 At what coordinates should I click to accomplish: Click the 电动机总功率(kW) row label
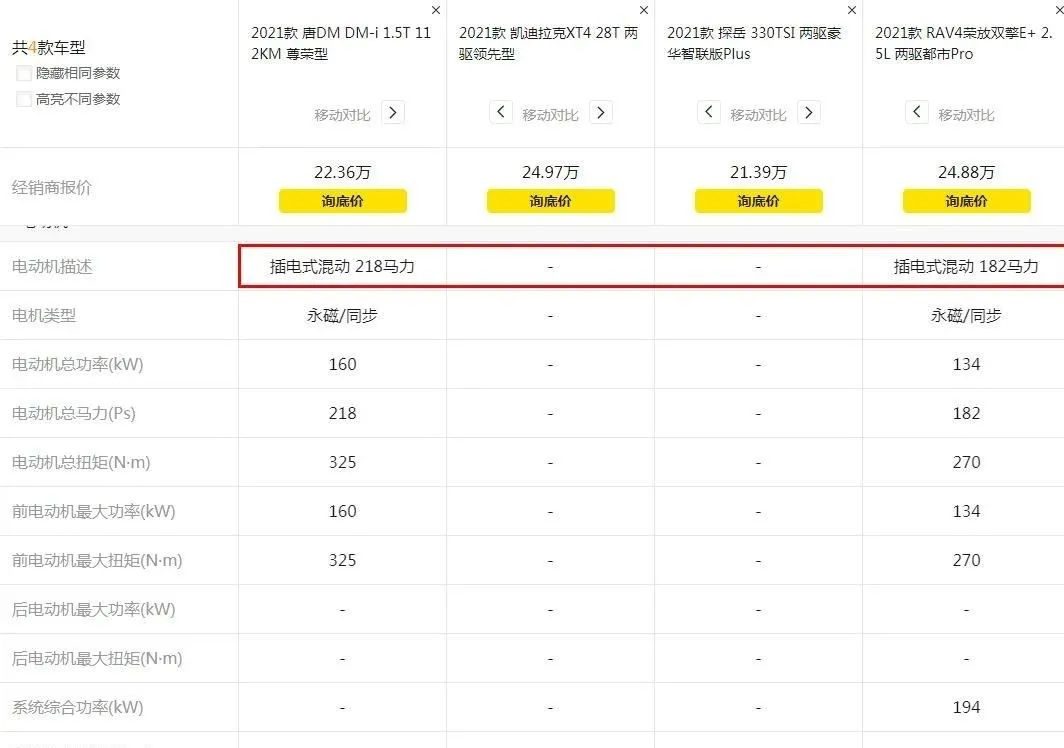[77, 364]
